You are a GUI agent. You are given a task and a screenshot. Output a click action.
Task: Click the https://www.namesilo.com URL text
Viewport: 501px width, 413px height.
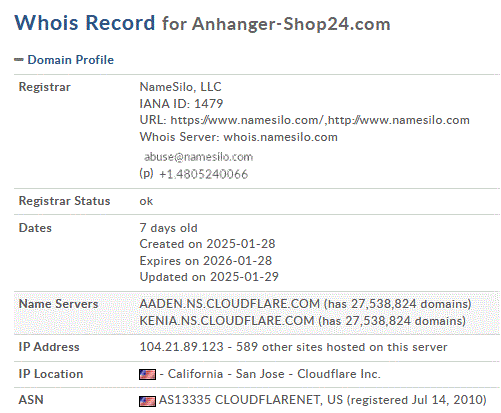247,120
